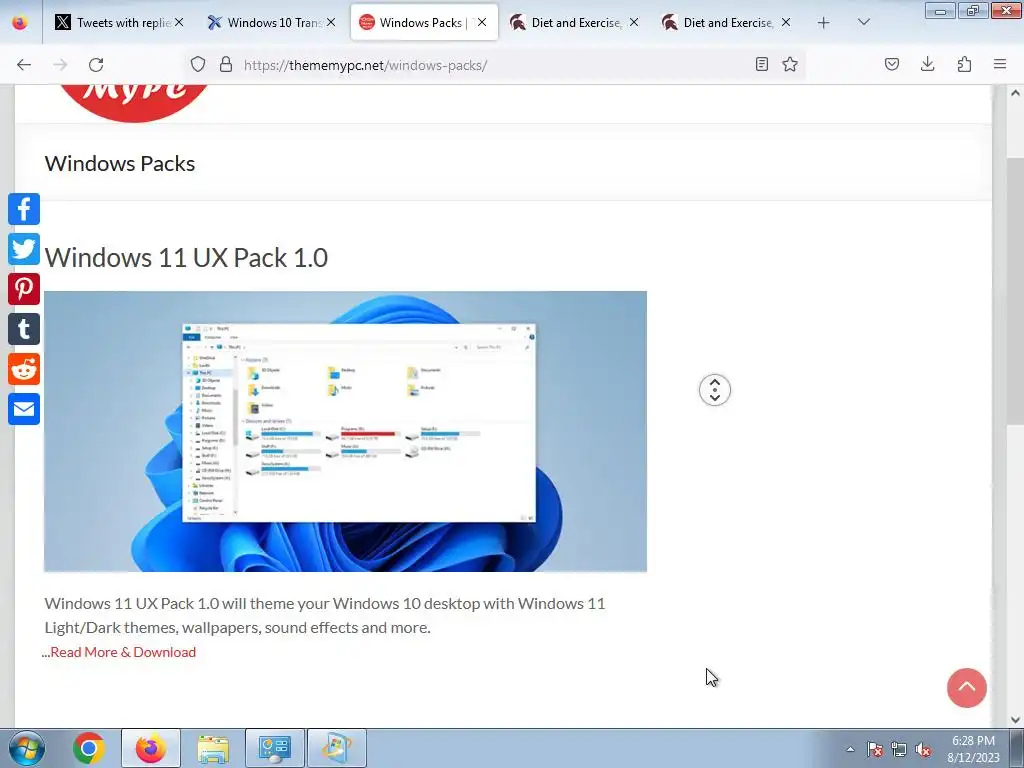Save page to Pocket

[x=892, y=65]
